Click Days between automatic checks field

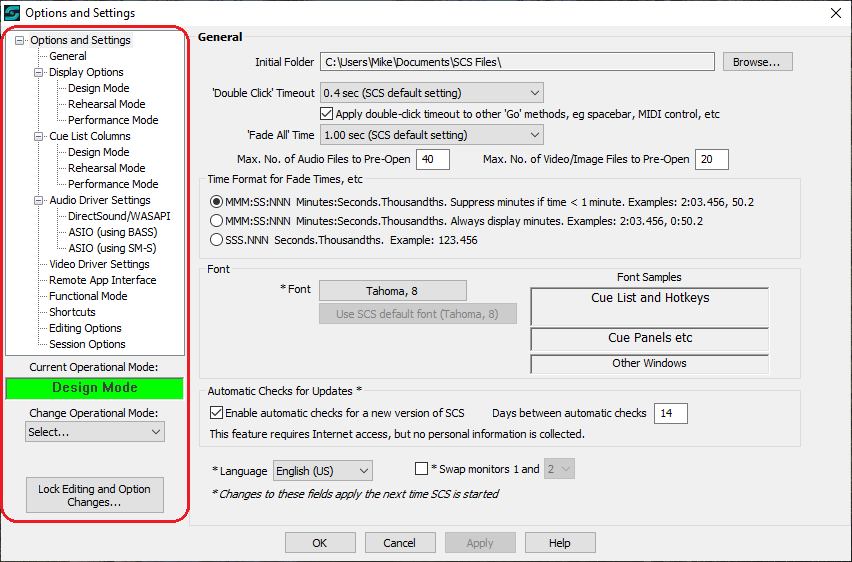click(671, 414)
